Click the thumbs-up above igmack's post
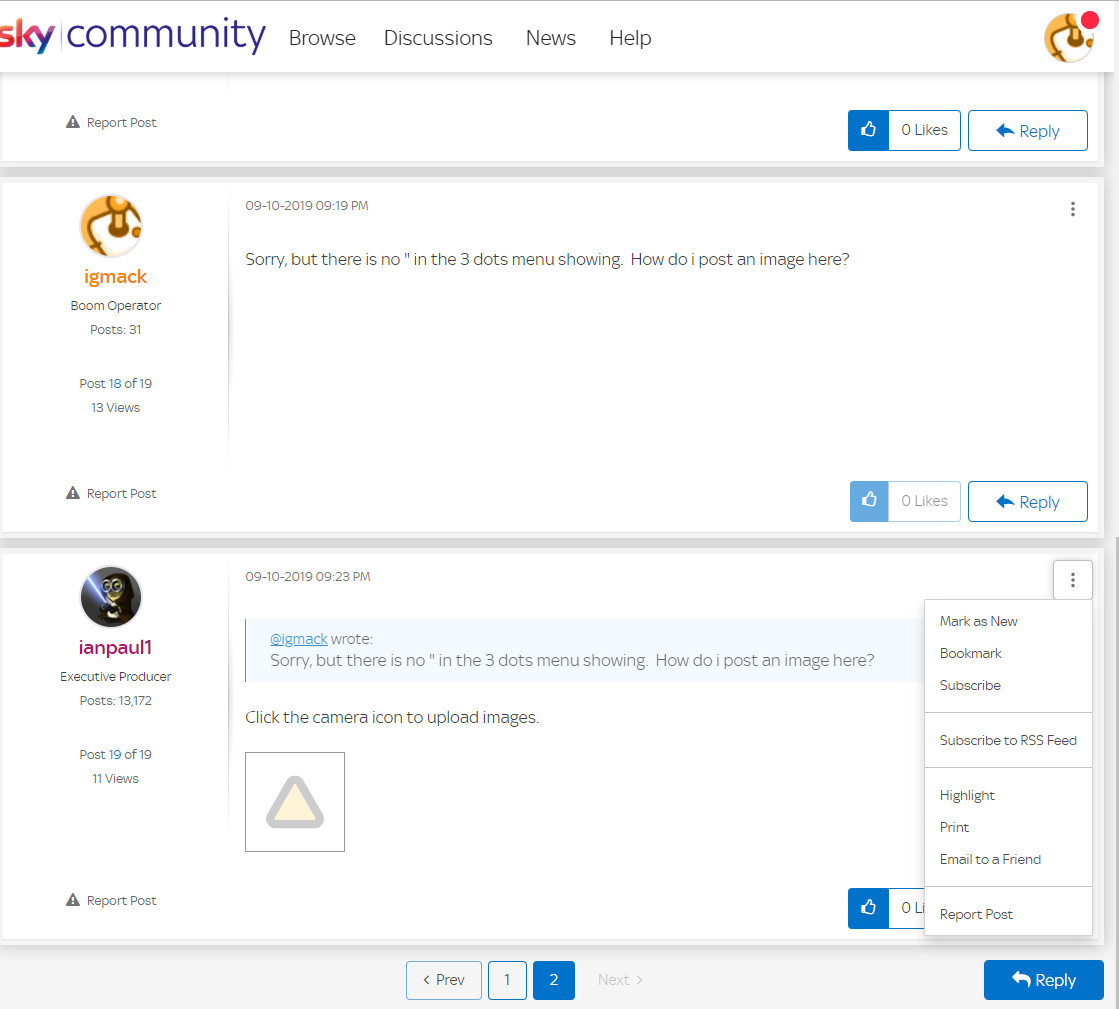Screen dimensions: 1119x1009 868,130
